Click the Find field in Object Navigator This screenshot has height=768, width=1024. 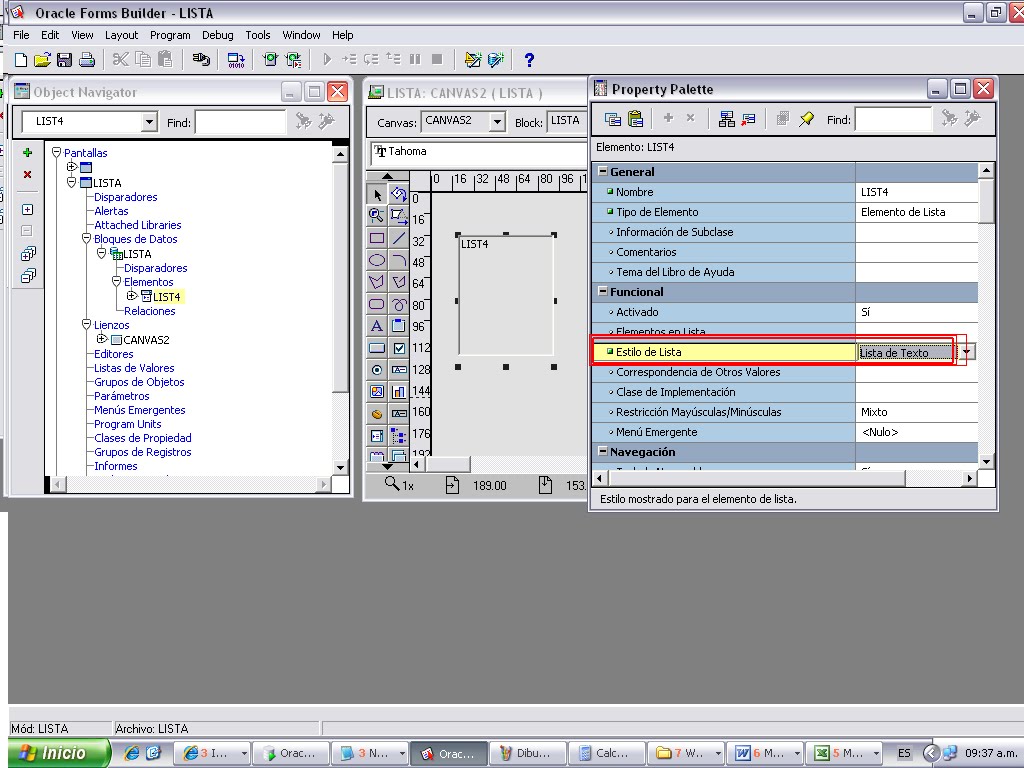(x=240, y=122)
